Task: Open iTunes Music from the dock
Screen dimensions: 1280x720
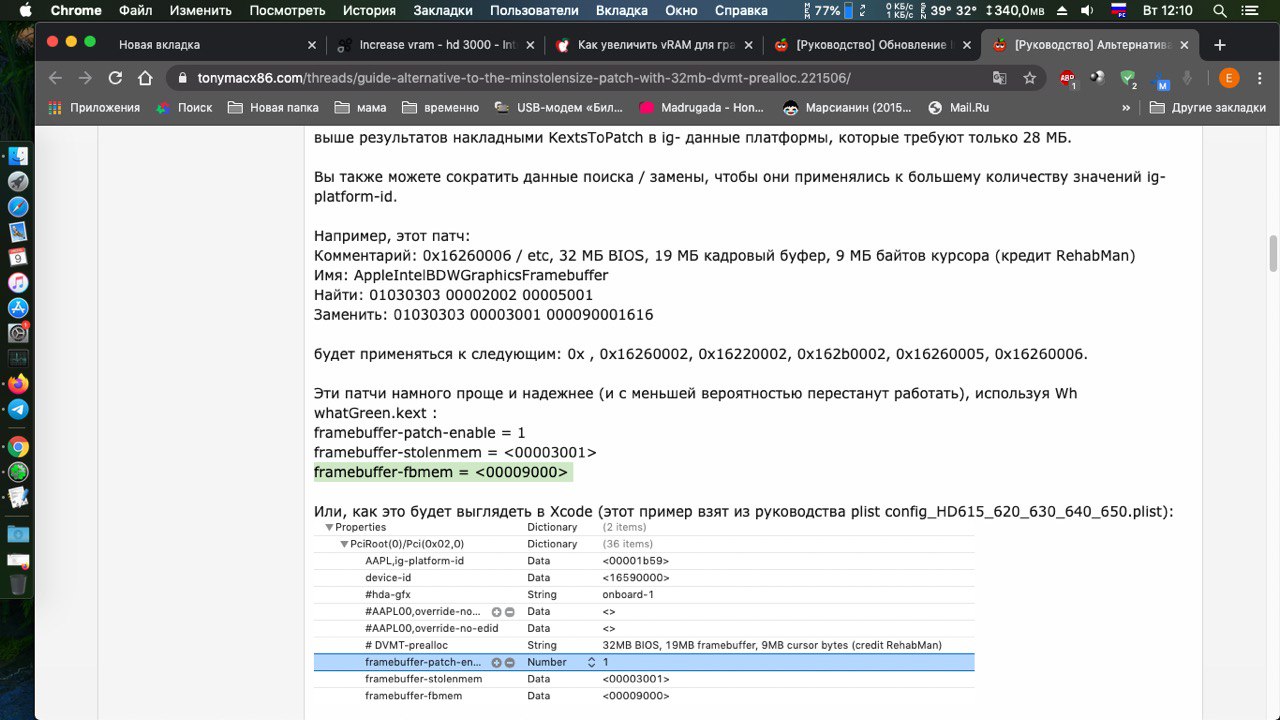Action: 18,282
